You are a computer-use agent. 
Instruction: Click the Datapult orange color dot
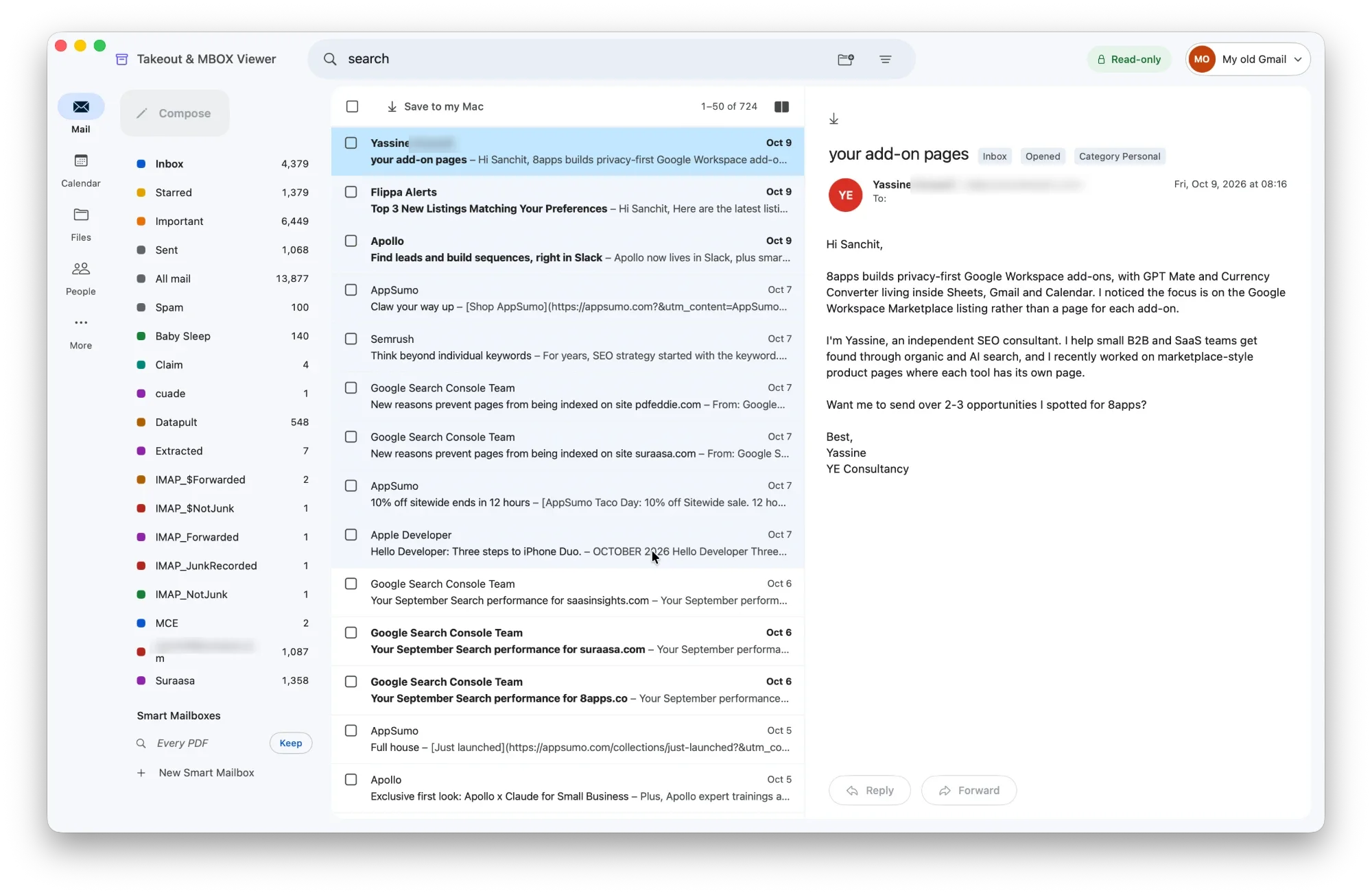[x=141, y=422]
